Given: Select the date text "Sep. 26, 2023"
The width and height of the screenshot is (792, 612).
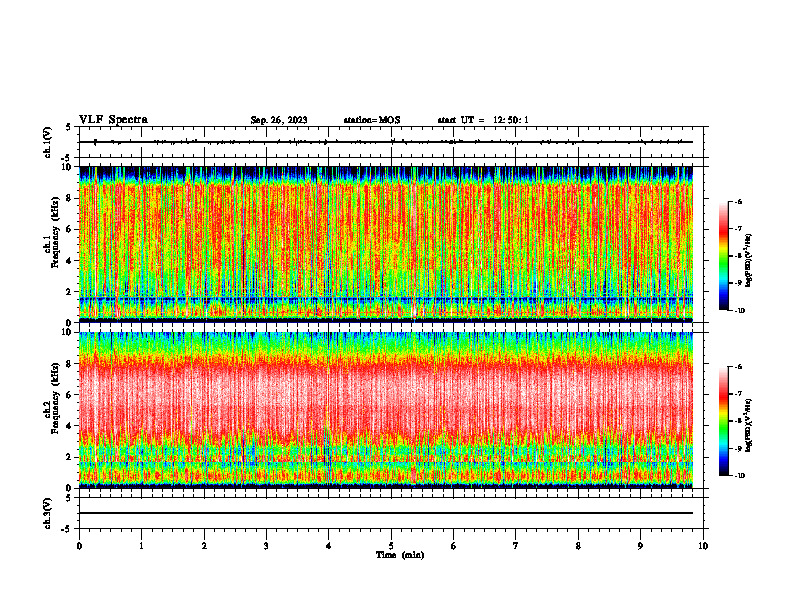Looking at the screenshot, I should 279,120.
